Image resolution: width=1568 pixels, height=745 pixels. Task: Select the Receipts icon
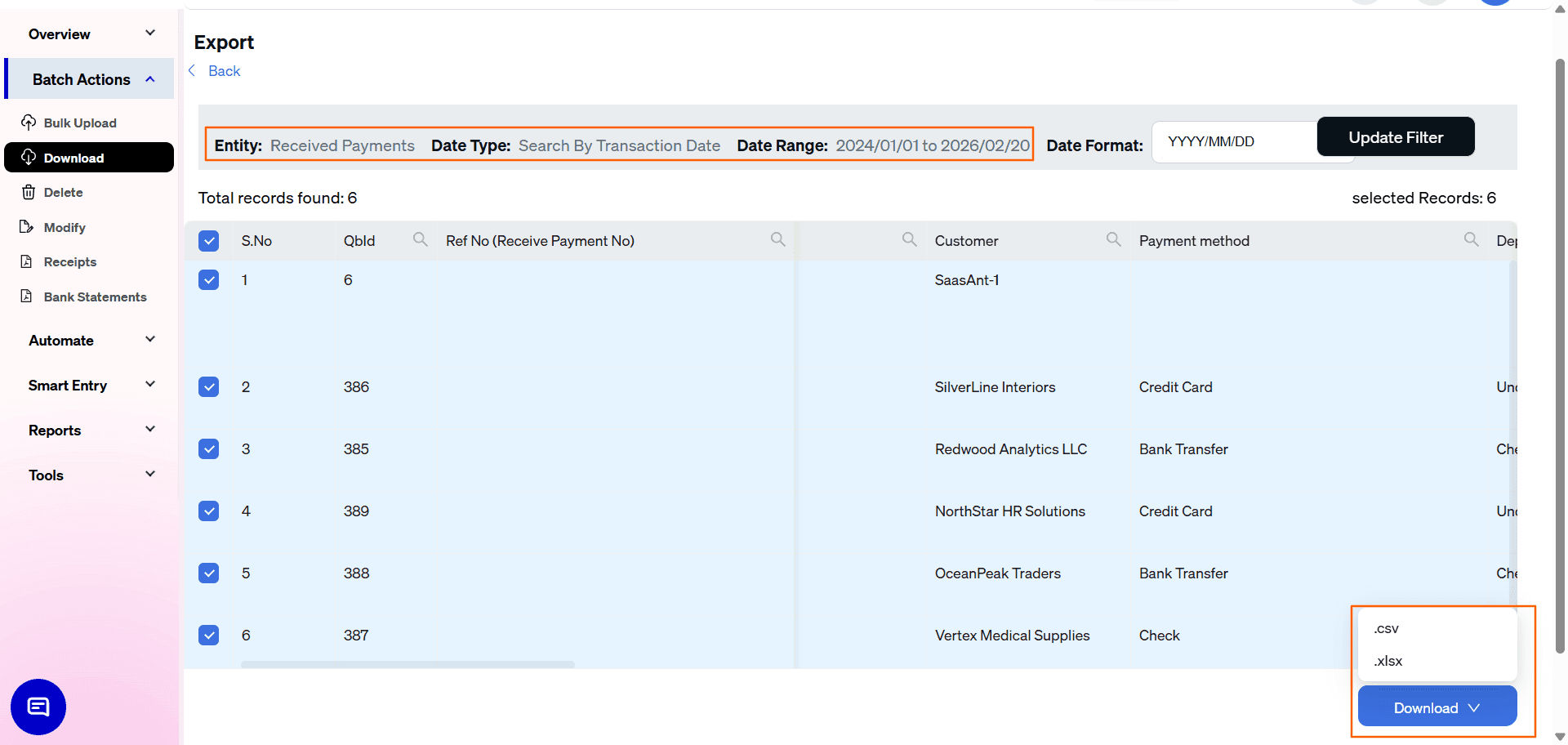click(x=27, y=261)
